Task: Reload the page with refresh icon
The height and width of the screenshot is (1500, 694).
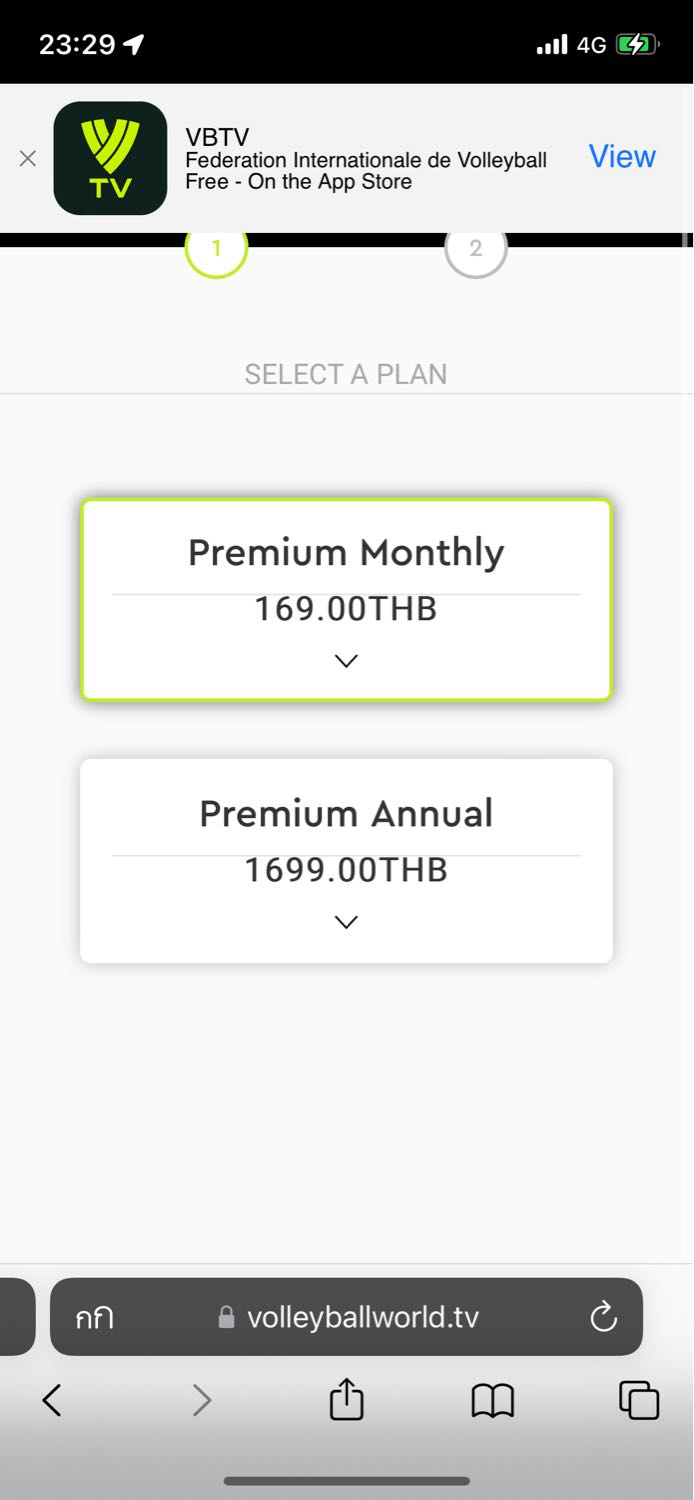Action: pos(603,1317)
